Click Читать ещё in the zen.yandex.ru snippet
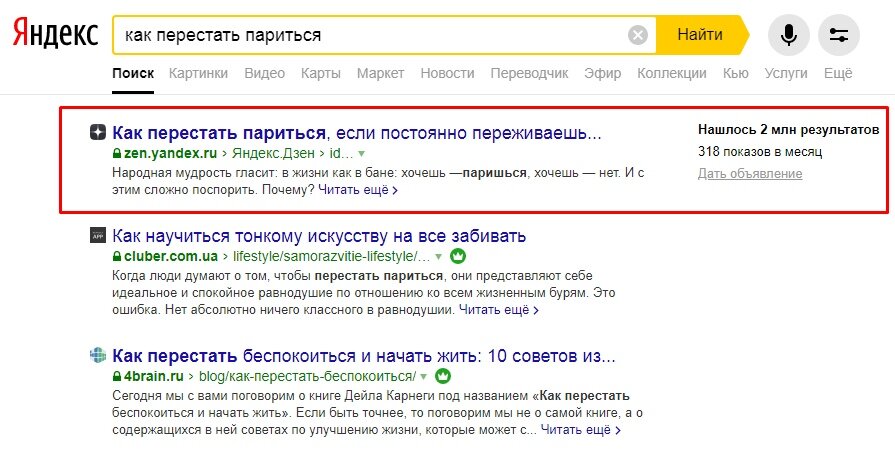The height and width of the screenshot is (455, 895). [x=358, y=190]
